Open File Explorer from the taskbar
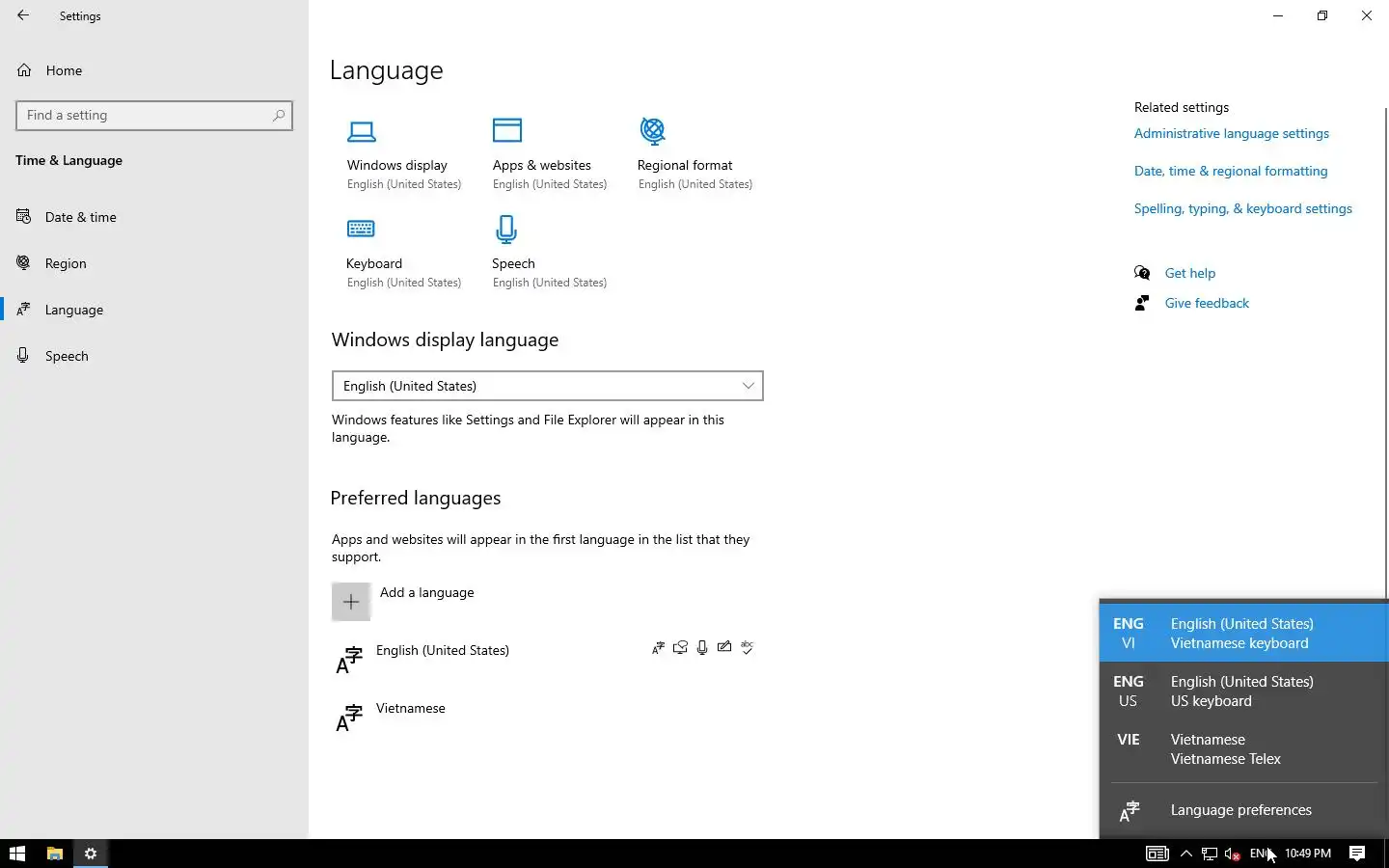The width and height of the screenshot is (1389, 868). [x=54, y=854]
